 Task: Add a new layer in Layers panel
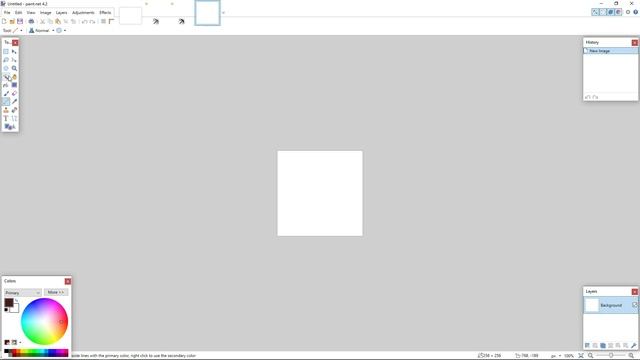587,345
